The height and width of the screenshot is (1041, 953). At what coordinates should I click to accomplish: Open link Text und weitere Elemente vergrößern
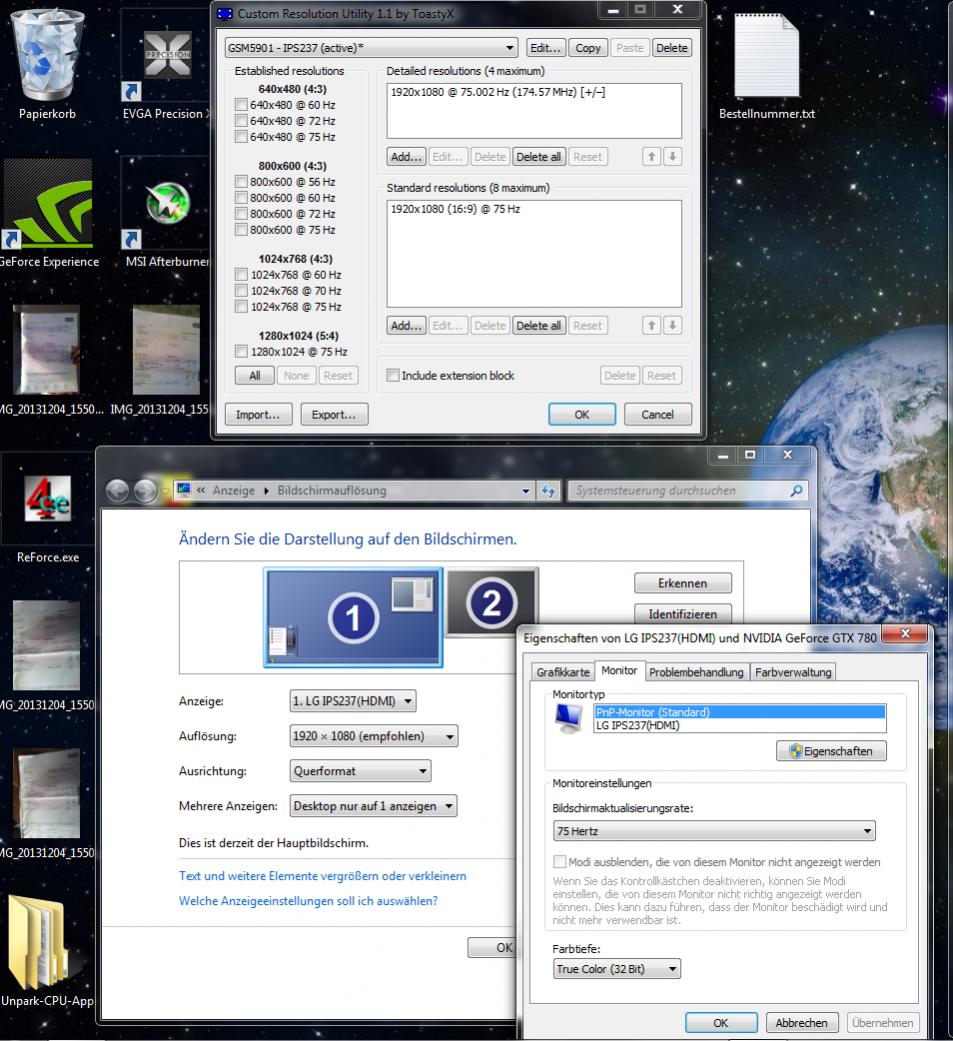(x=322, y=876)
